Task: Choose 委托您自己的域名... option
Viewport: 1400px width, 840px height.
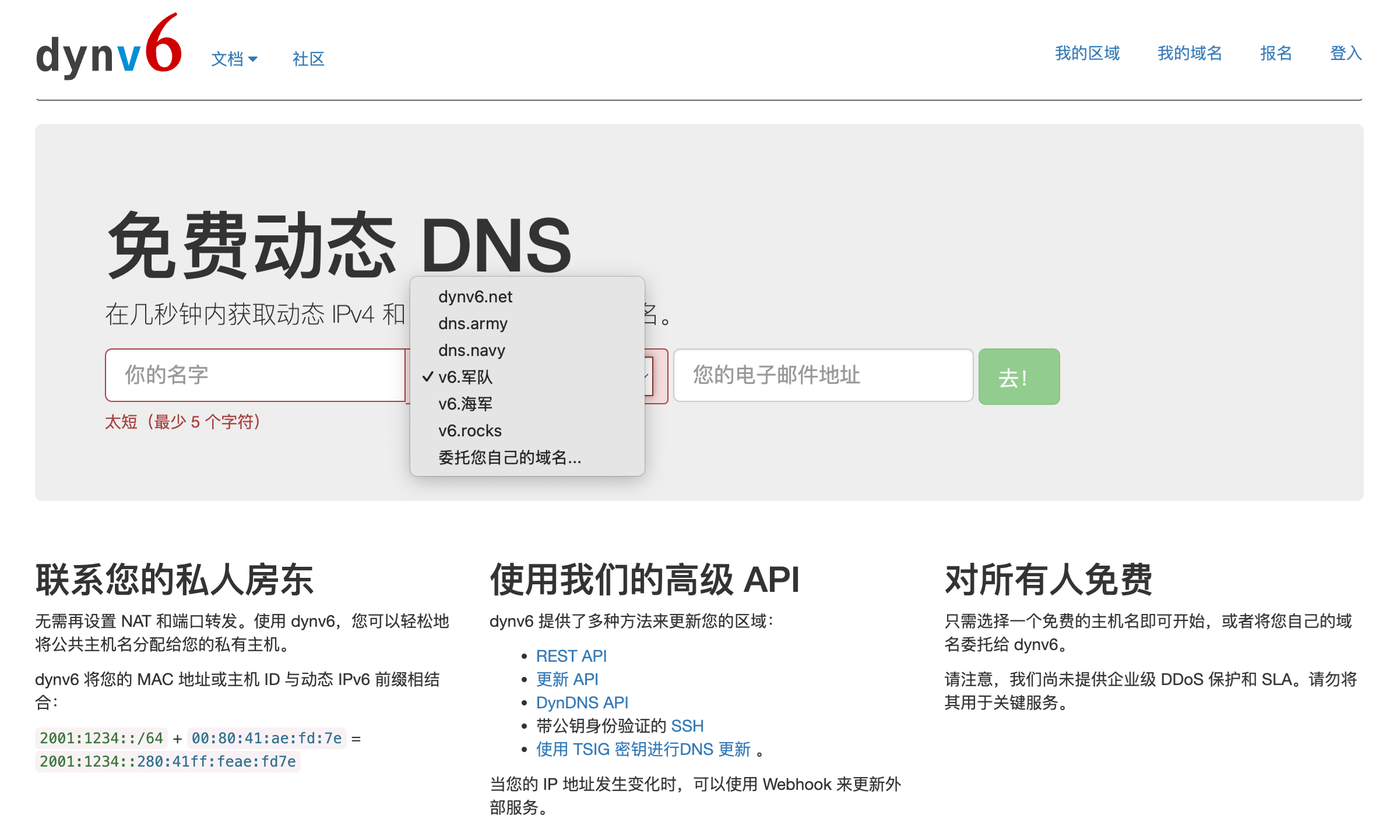Action: (x=527, y=457)
